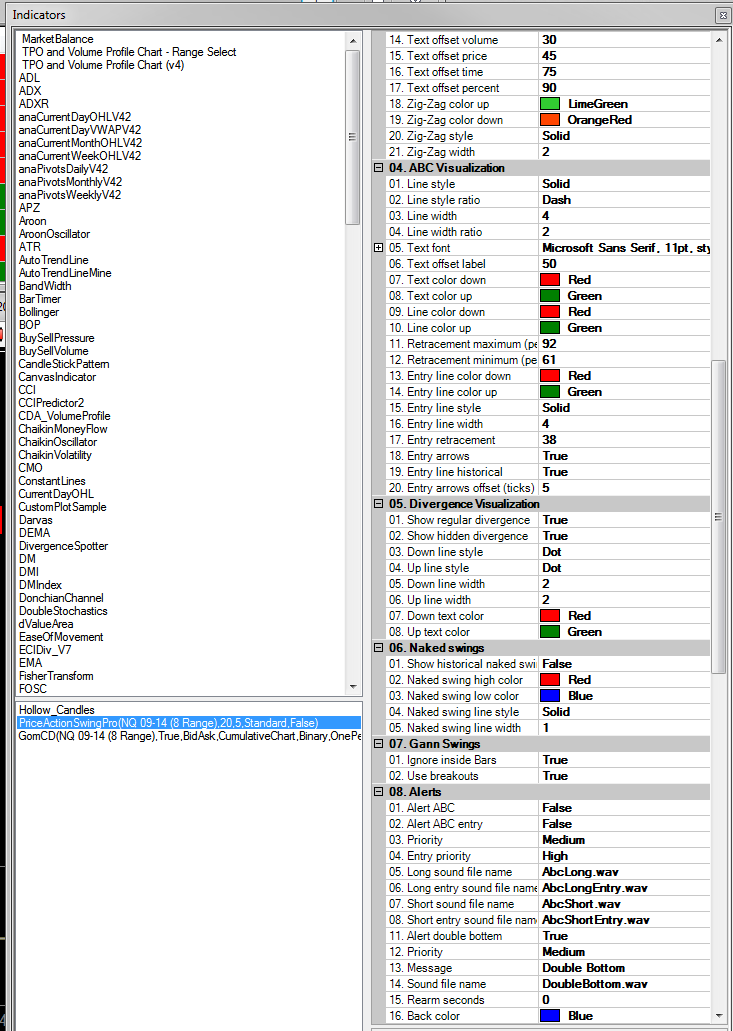Image resolution: width=733 pixels, height=1031 pixels.
Task: Select MarketBalance in the indicator list
Action: point(57,39)
